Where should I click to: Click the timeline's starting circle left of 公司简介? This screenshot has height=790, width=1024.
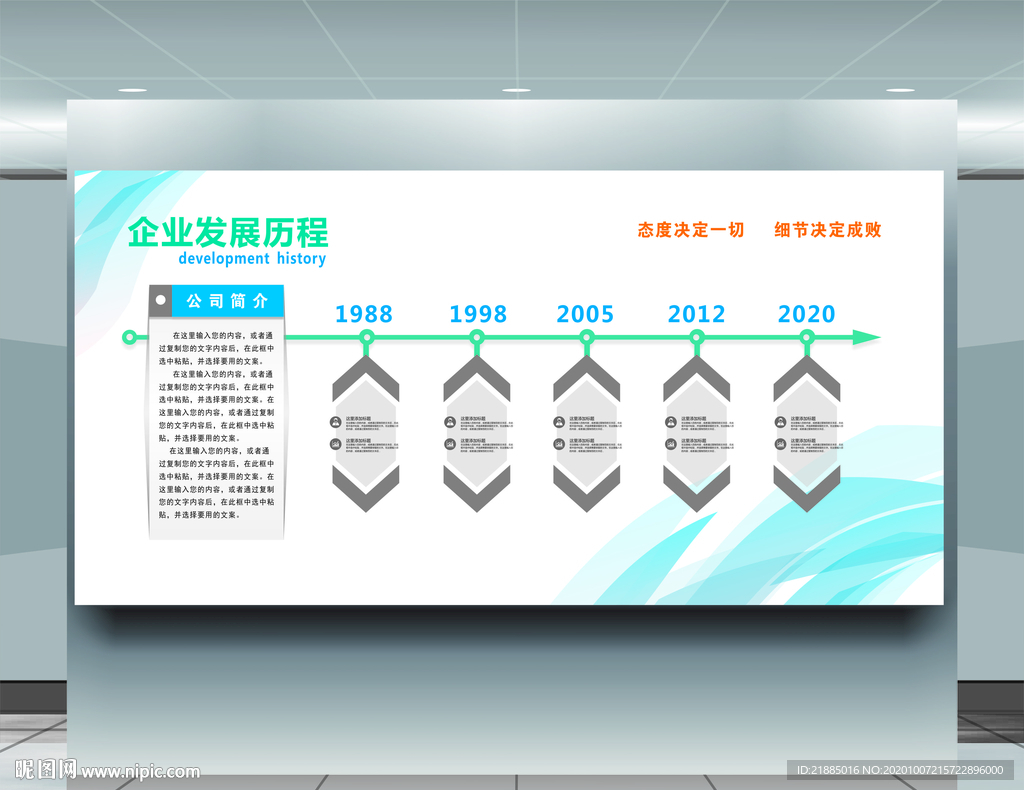(129, 338)
